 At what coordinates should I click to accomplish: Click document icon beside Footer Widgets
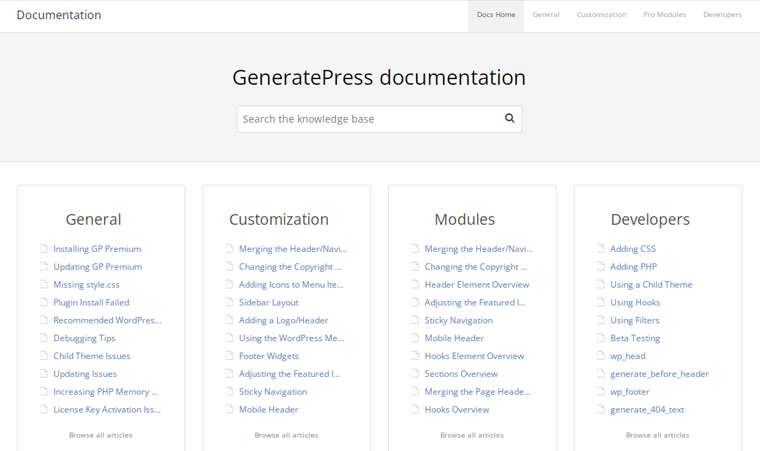[x=230, y=356]
